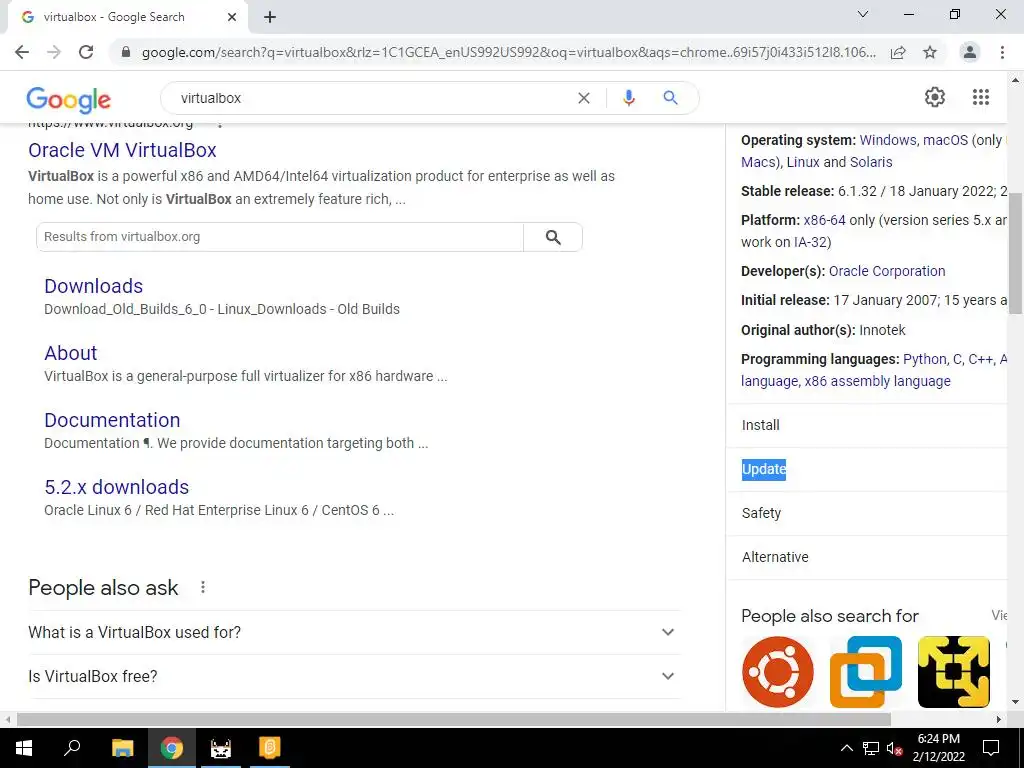
Task: Close the virtualbox Google Search tab
Action: tap(232, 17)
